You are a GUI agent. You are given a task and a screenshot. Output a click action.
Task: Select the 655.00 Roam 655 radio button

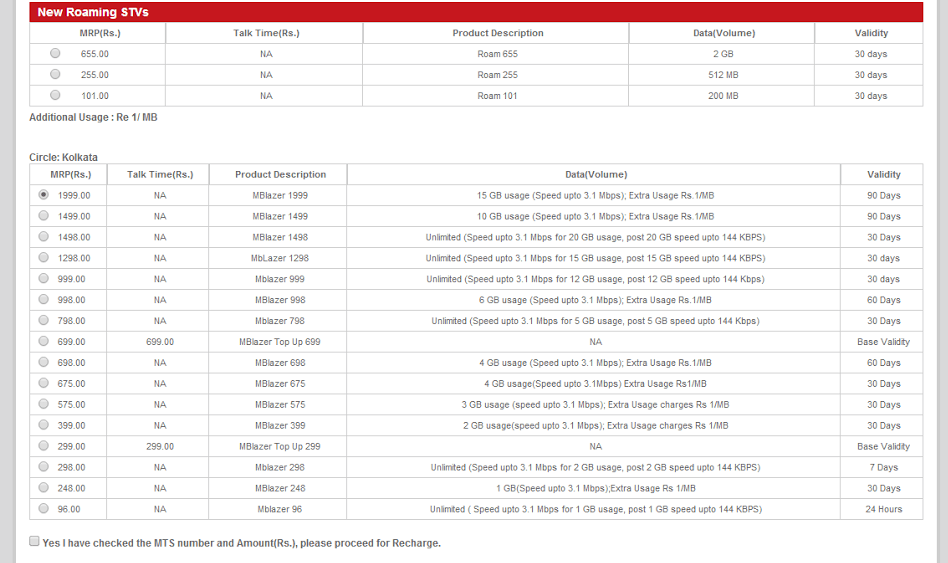point(55,53)
